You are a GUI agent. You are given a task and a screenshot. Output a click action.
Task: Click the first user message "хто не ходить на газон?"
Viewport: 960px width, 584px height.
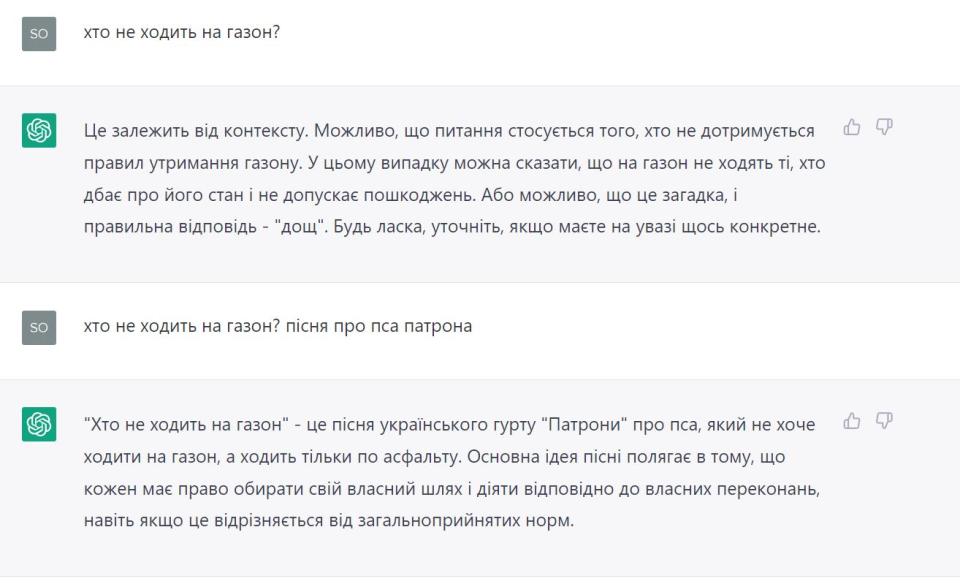180,33
